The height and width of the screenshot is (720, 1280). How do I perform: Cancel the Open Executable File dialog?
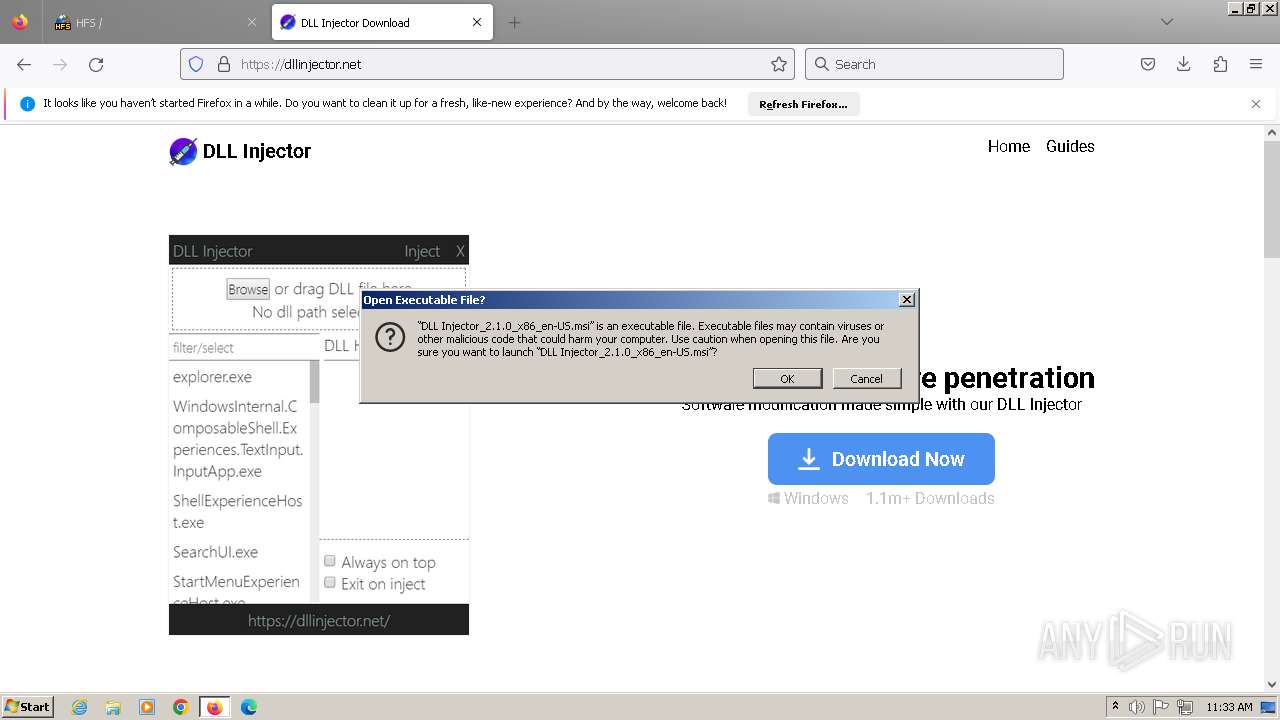point(866,378)
